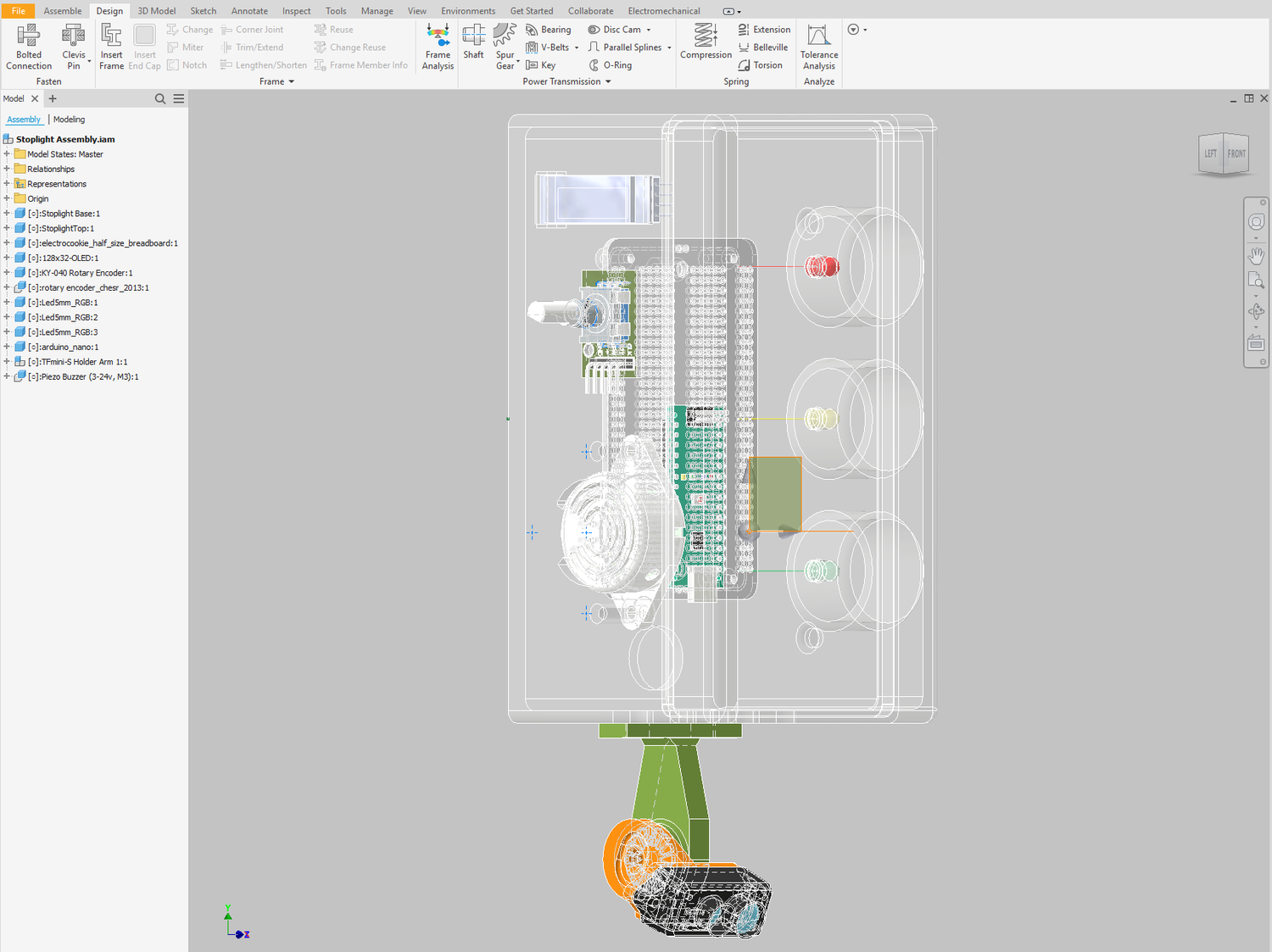Open the File menu
Screen dimensions: 1272x952
(18, 11)
